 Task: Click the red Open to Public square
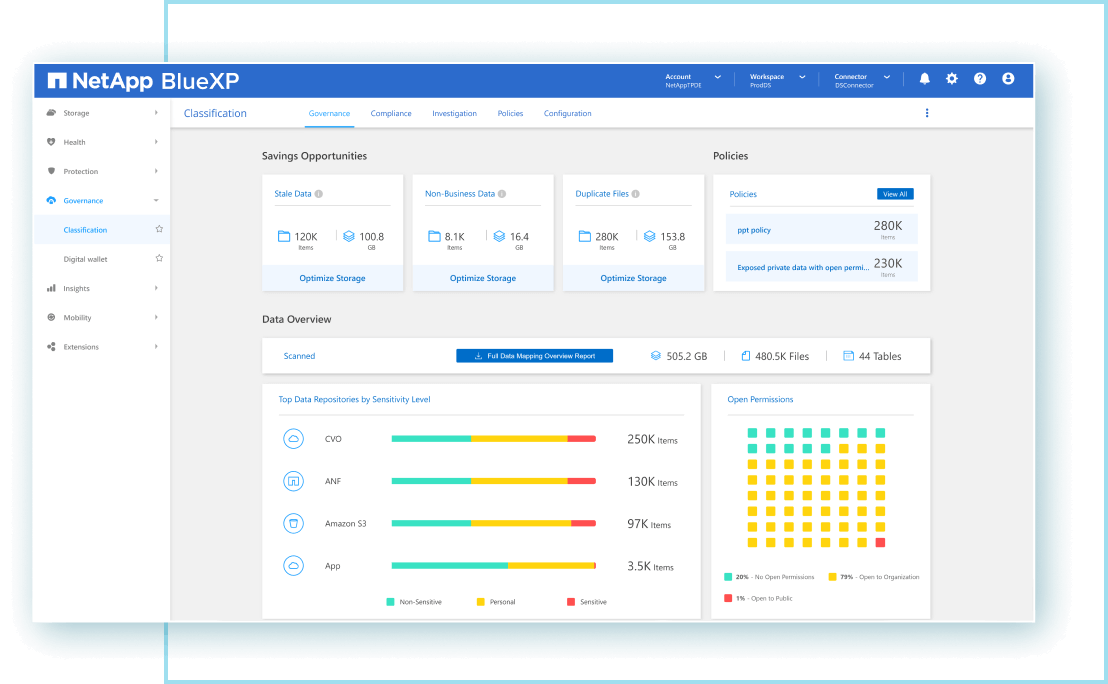pos(880,542)
